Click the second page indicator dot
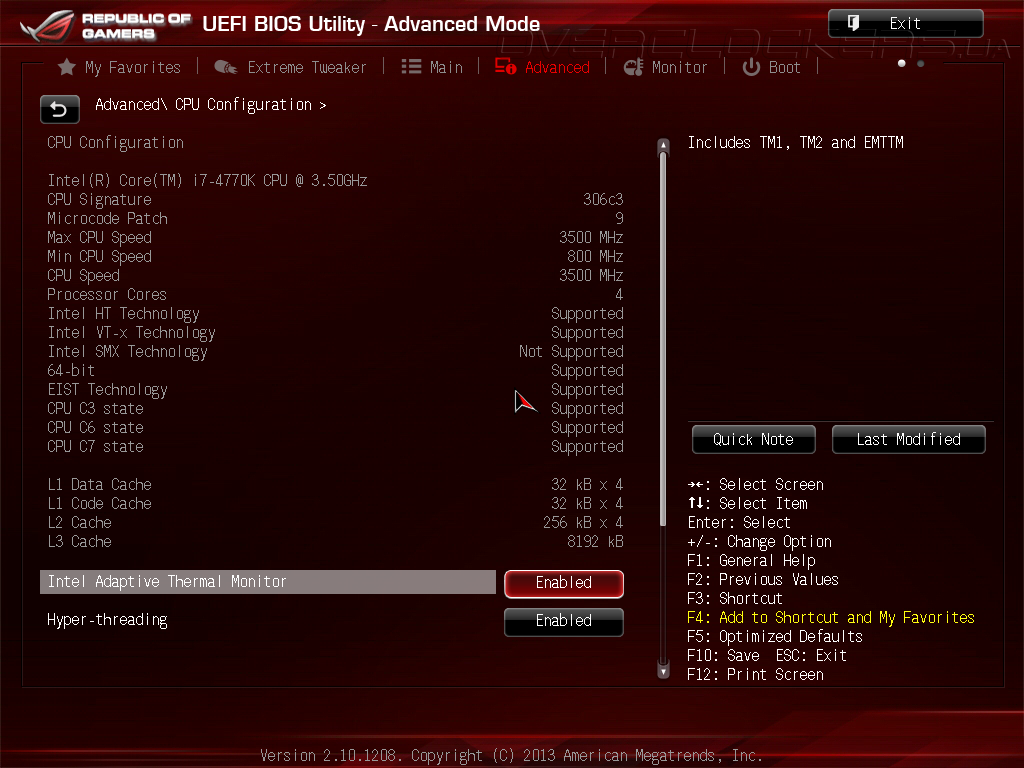Screen dimensions: 1024x768 [x=921, y=63]
